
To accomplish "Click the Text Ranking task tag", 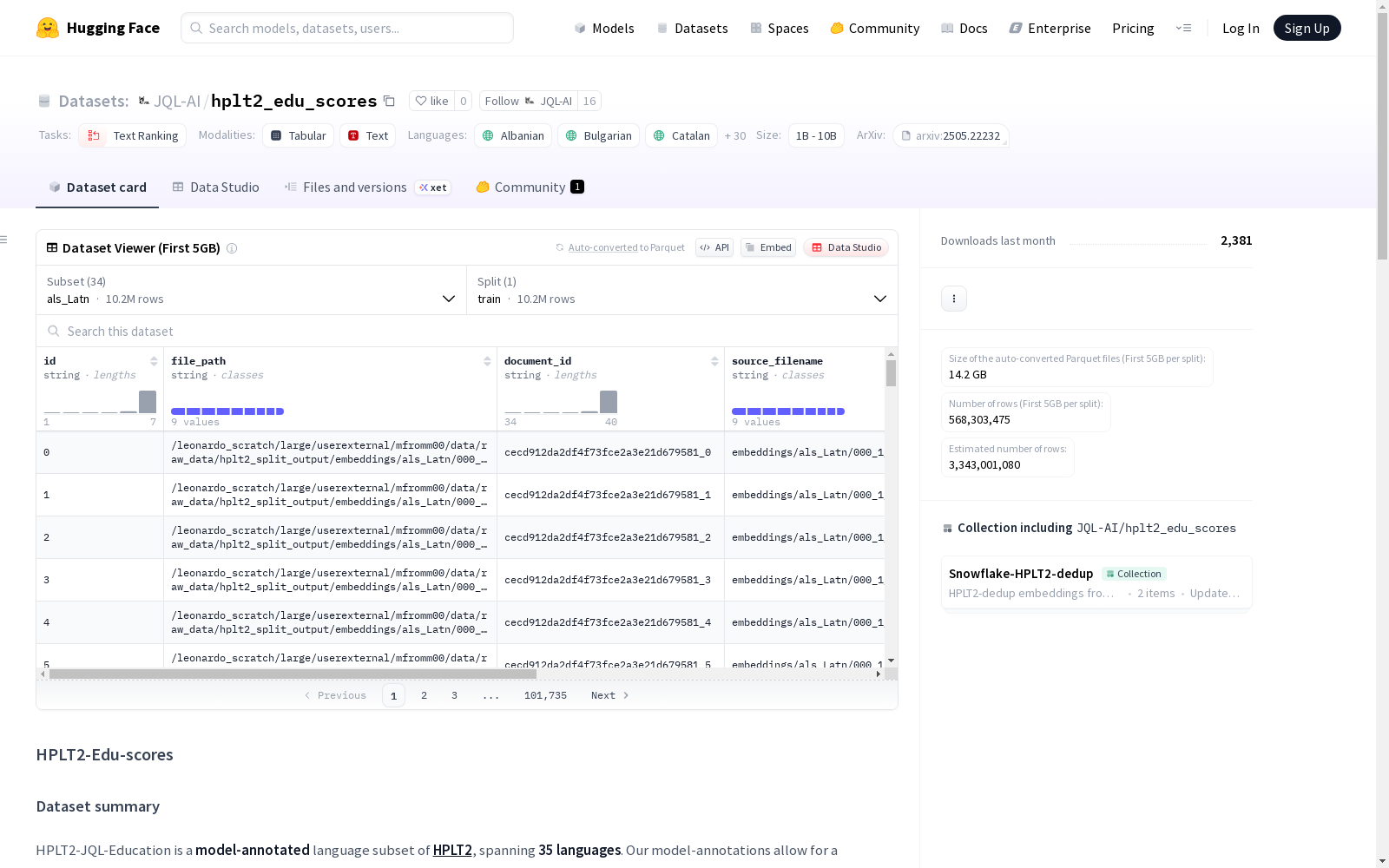I will [x=132, y=135].
